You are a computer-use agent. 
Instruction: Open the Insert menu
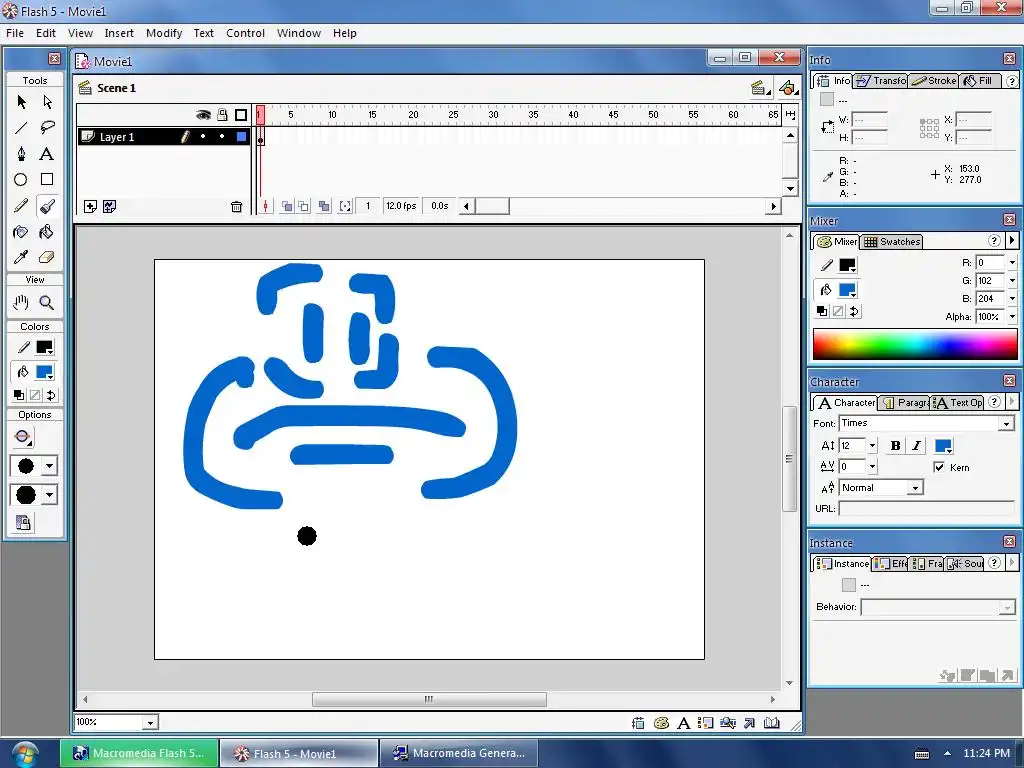[x=119, y=33]
